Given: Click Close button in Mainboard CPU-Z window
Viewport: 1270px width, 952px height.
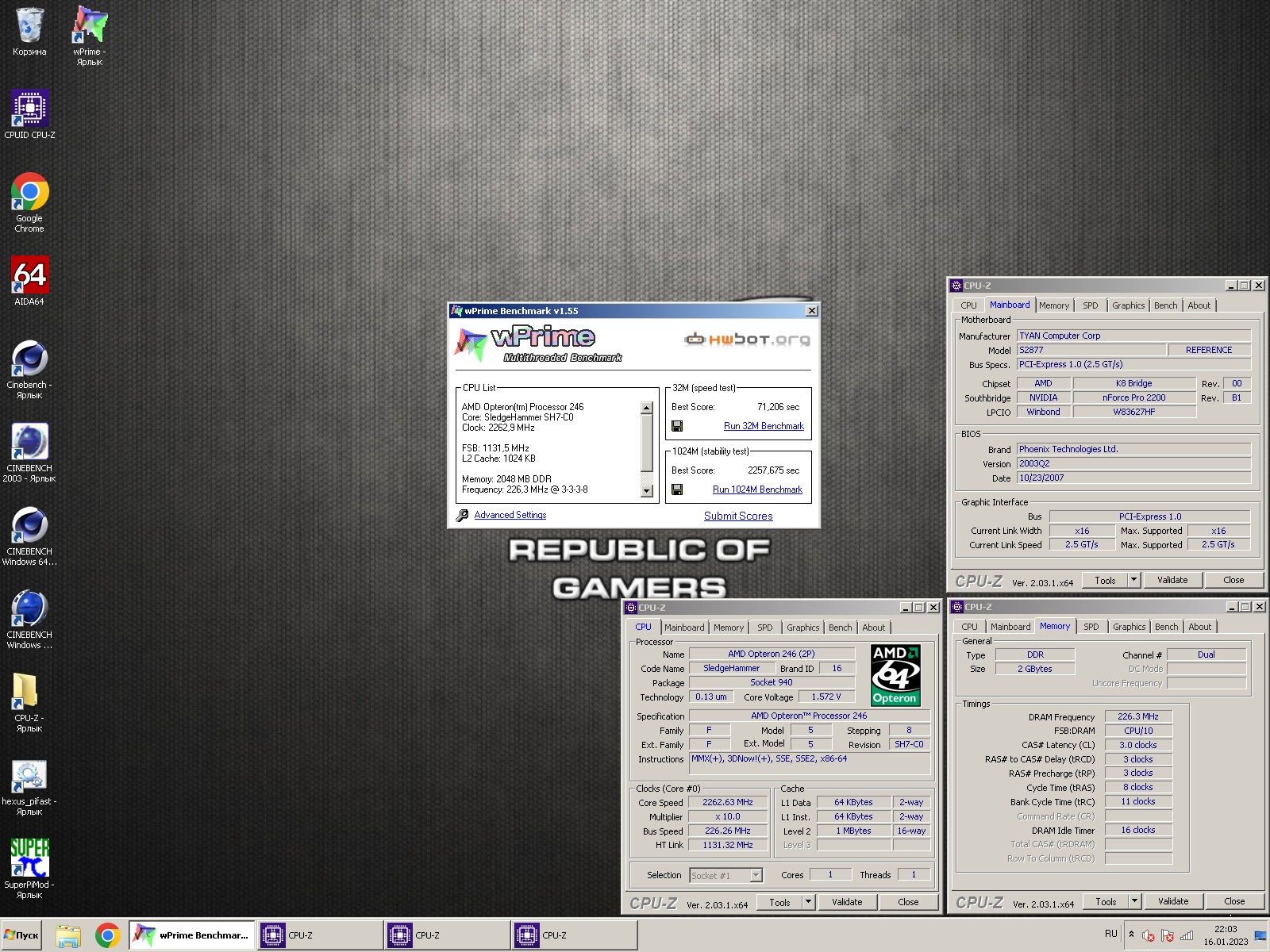Looking at the screenshot, I should [1233, 580].
